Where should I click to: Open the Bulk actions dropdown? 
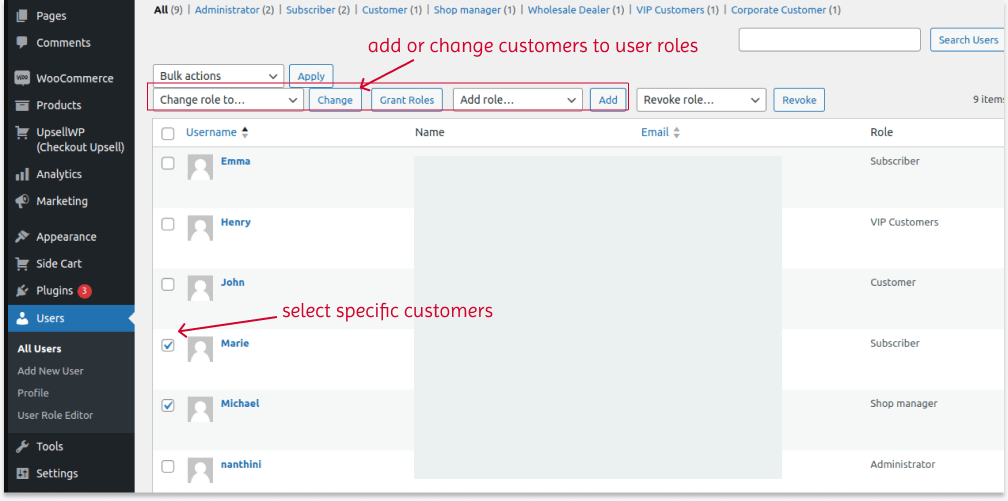coord(219,76)
